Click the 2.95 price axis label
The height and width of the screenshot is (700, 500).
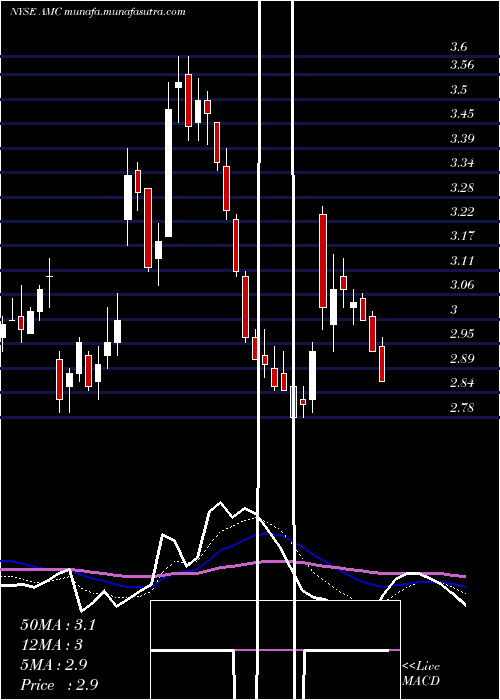pos(462,334)
